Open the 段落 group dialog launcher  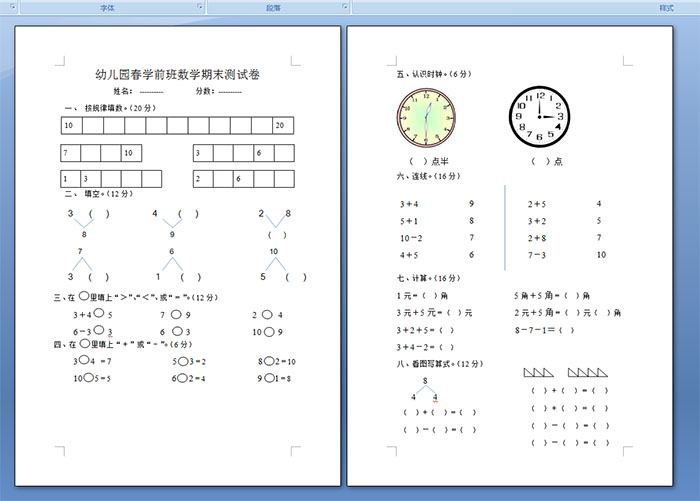345,7
